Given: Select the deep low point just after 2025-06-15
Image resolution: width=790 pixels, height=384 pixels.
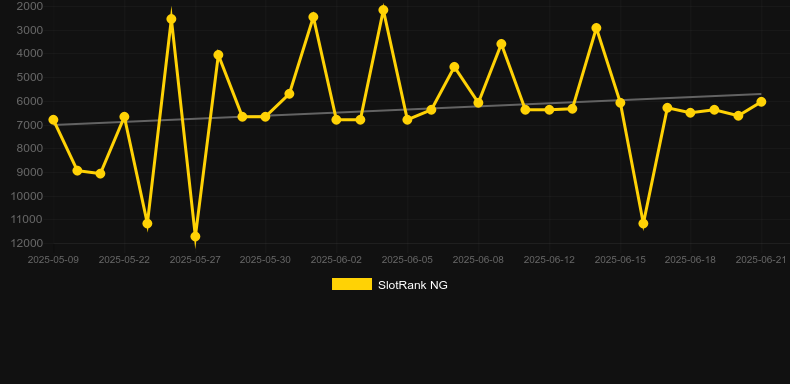Looking at the screenshot, I should [x=643, y=223].
